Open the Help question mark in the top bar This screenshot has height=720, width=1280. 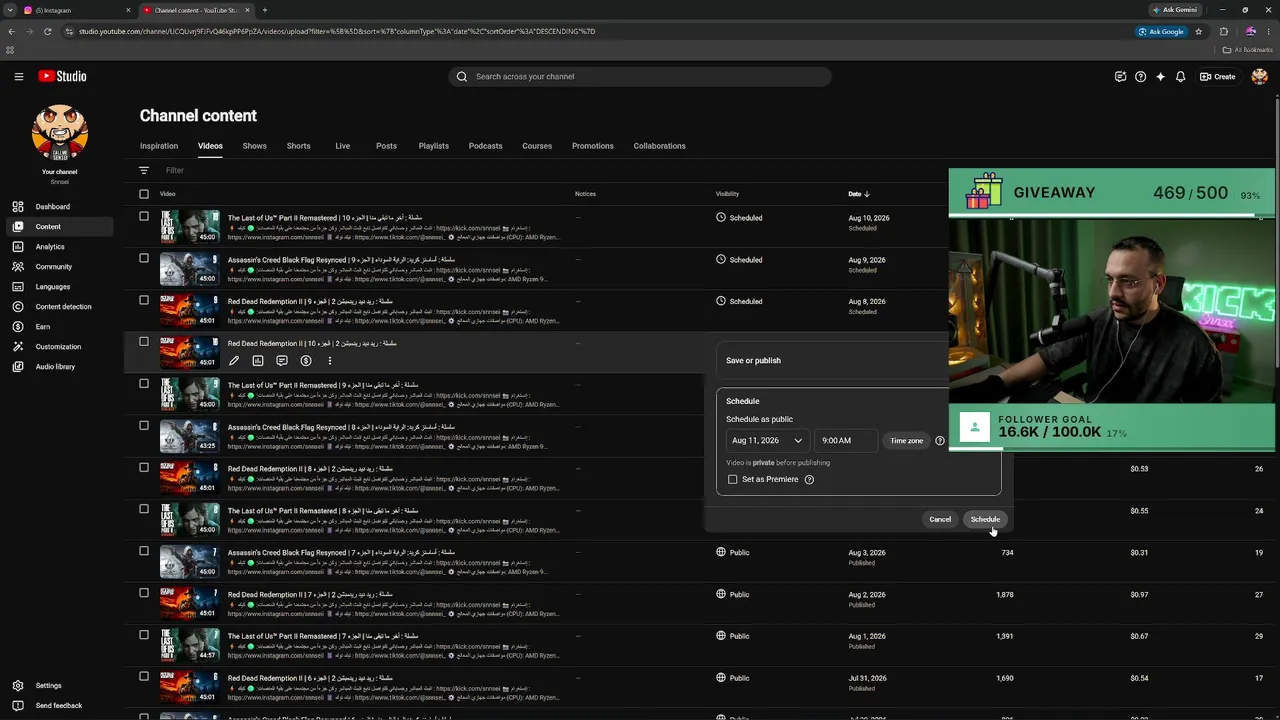point(1141,77)
